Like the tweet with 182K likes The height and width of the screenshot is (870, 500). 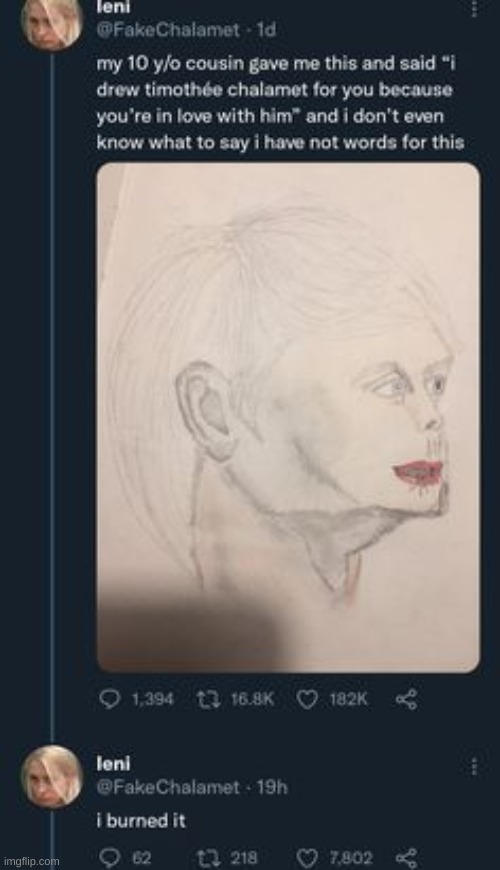[x=307, y=699]
